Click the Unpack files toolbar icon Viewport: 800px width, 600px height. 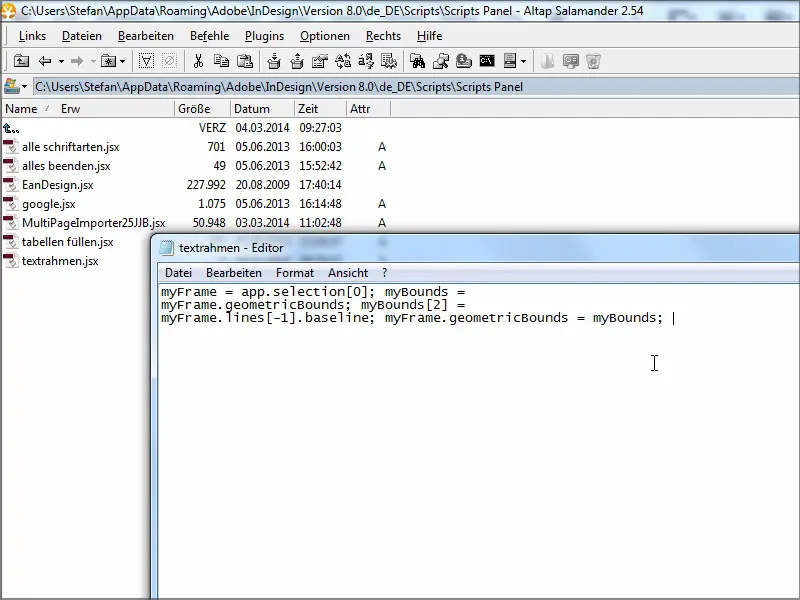[297, 61]
